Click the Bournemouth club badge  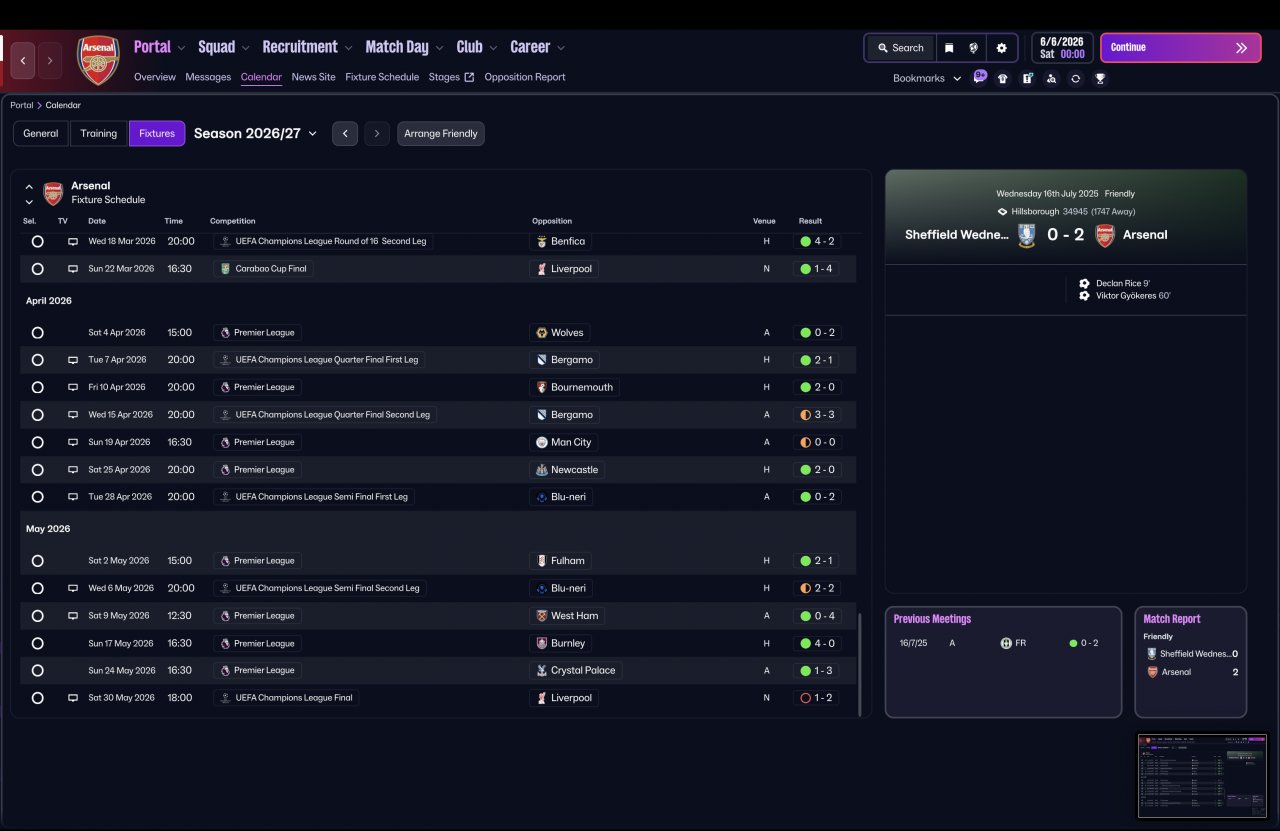click(542, 387)
